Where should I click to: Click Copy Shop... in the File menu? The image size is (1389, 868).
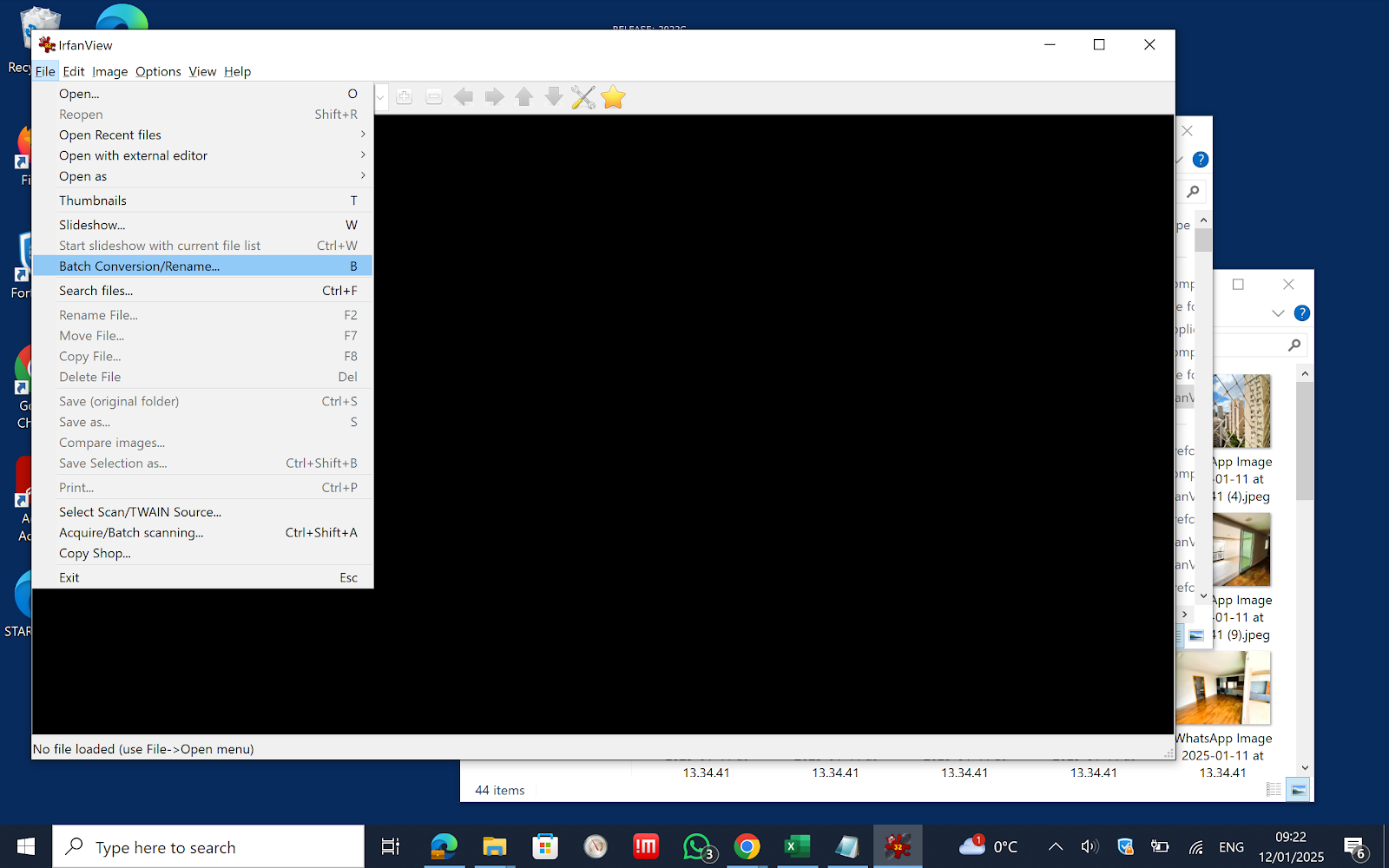[x=203, y=554]
